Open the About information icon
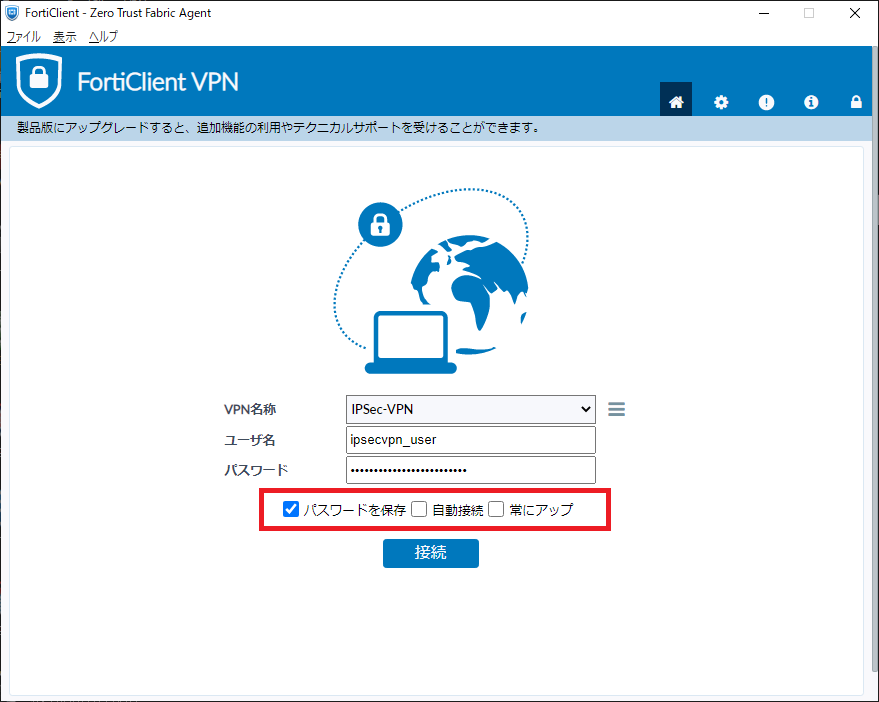 coord(811,102)
